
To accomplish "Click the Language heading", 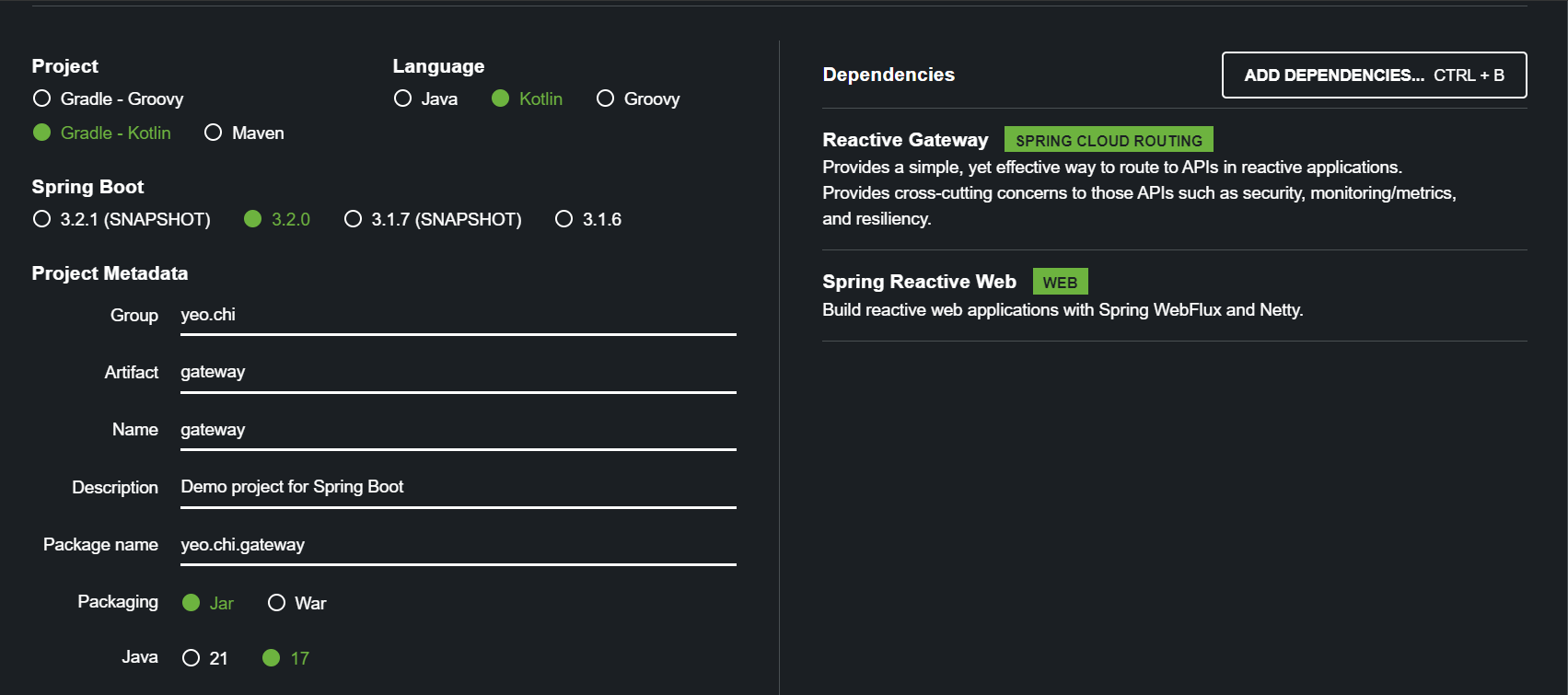I will [438, 66].
